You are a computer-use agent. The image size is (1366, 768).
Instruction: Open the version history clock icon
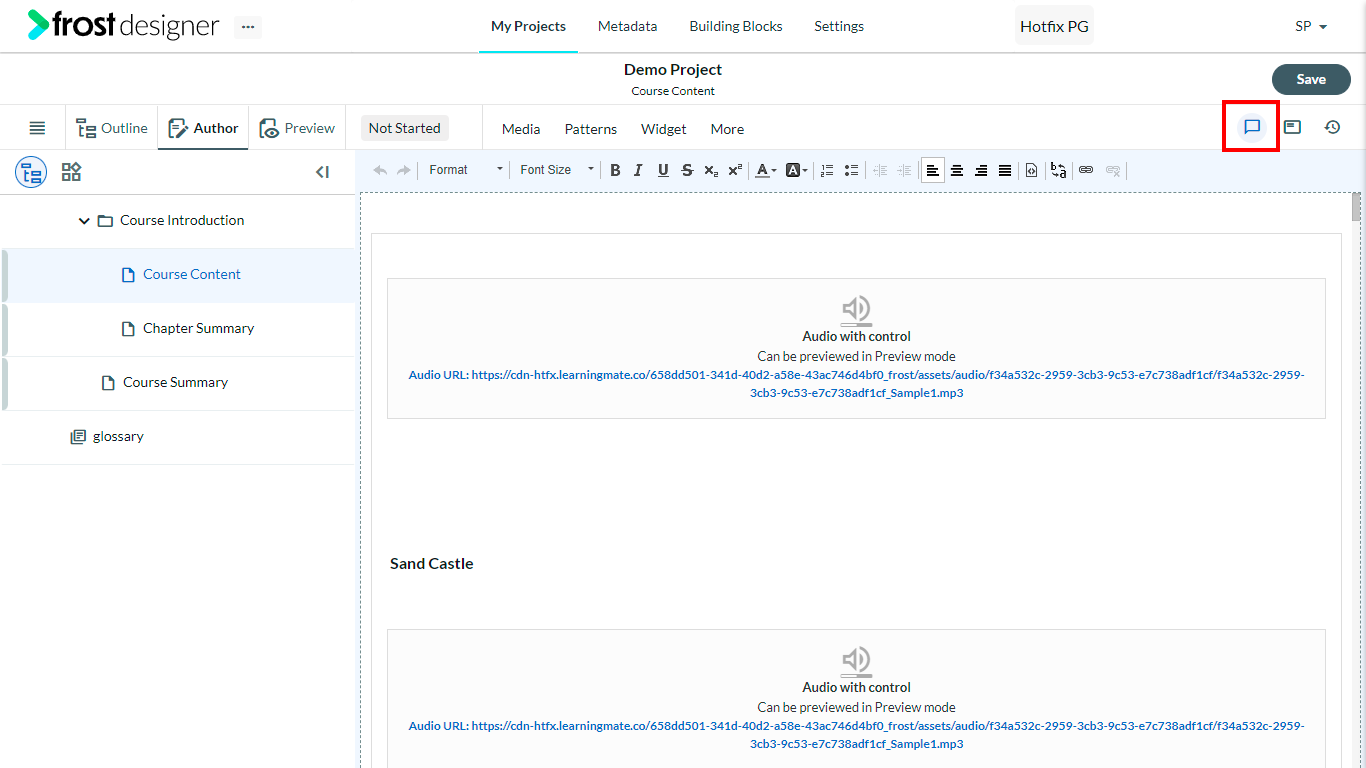[x=1332, y=127]
